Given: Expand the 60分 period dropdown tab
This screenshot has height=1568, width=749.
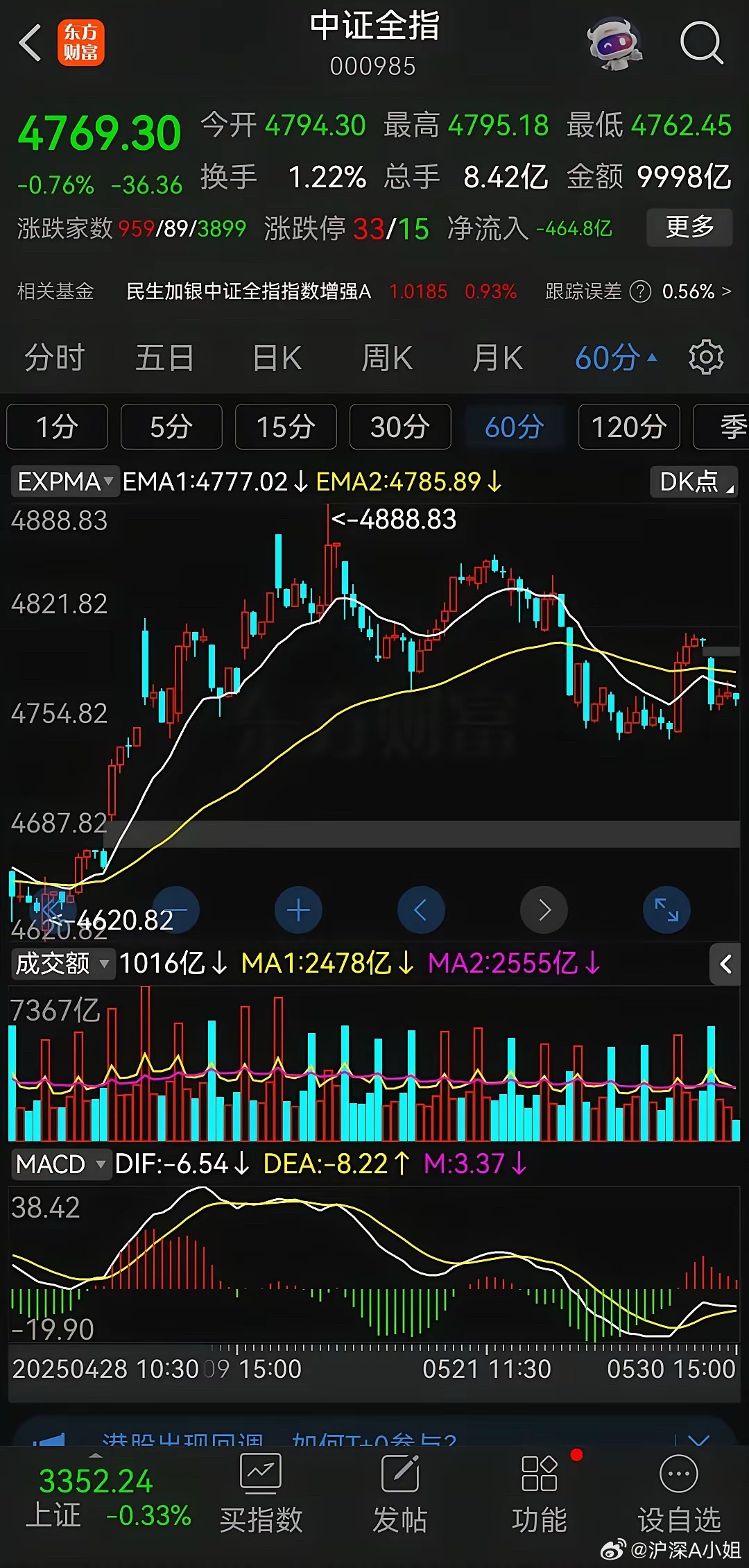Looking at the screenshot, I should pos(615,358).
